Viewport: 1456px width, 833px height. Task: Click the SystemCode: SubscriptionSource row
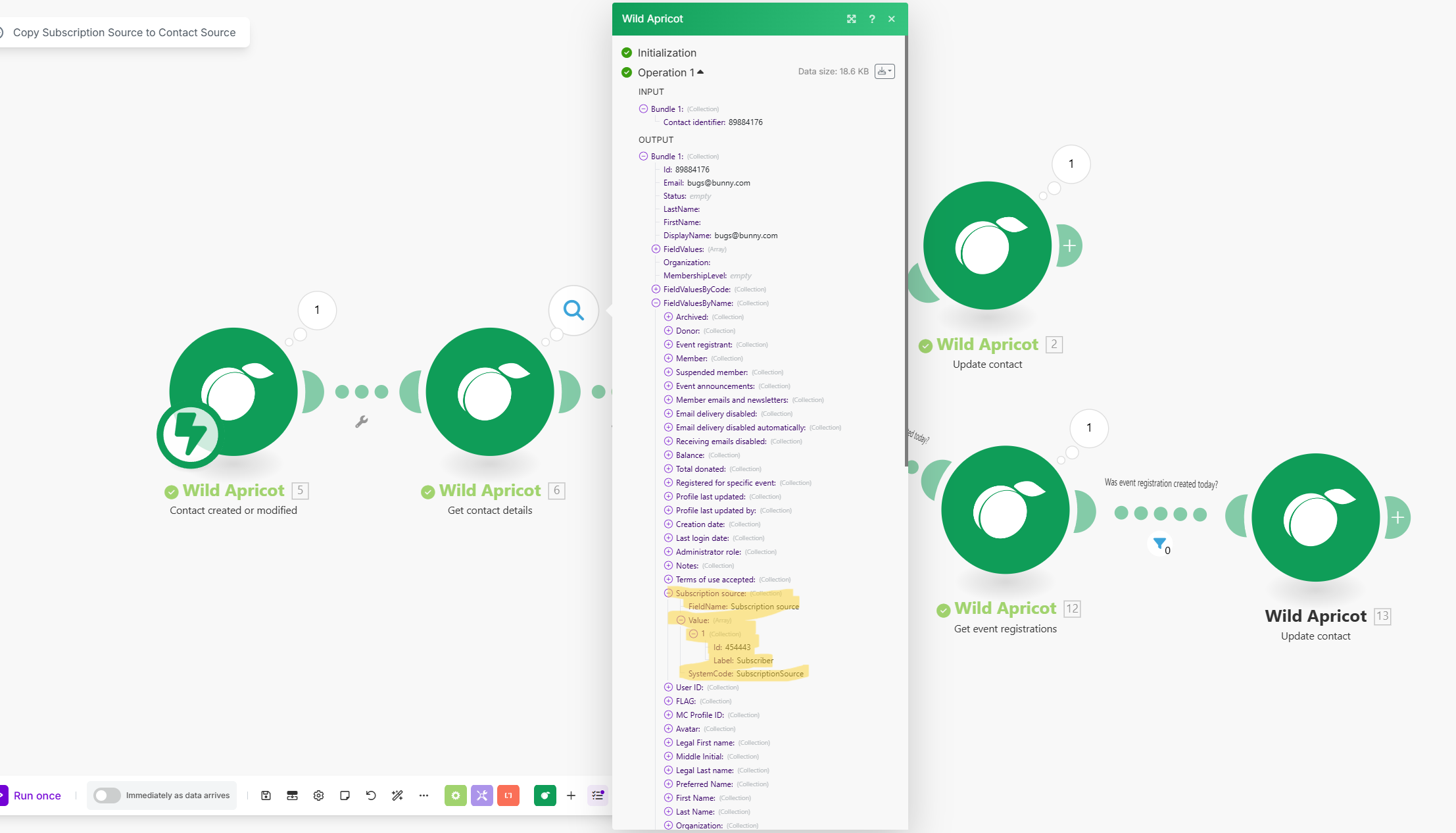[x=746, y=674]
